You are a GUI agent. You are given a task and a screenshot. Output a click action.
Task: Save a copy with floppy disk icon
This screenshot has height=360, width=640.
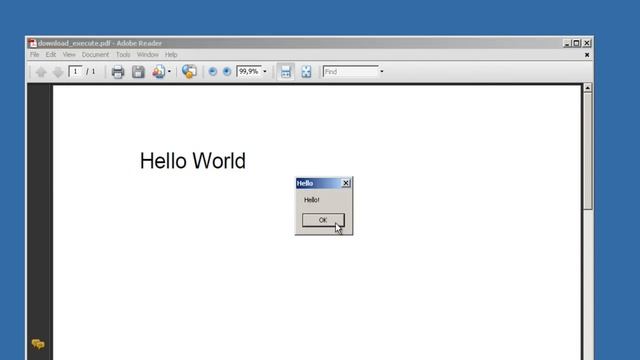point(138,72)
